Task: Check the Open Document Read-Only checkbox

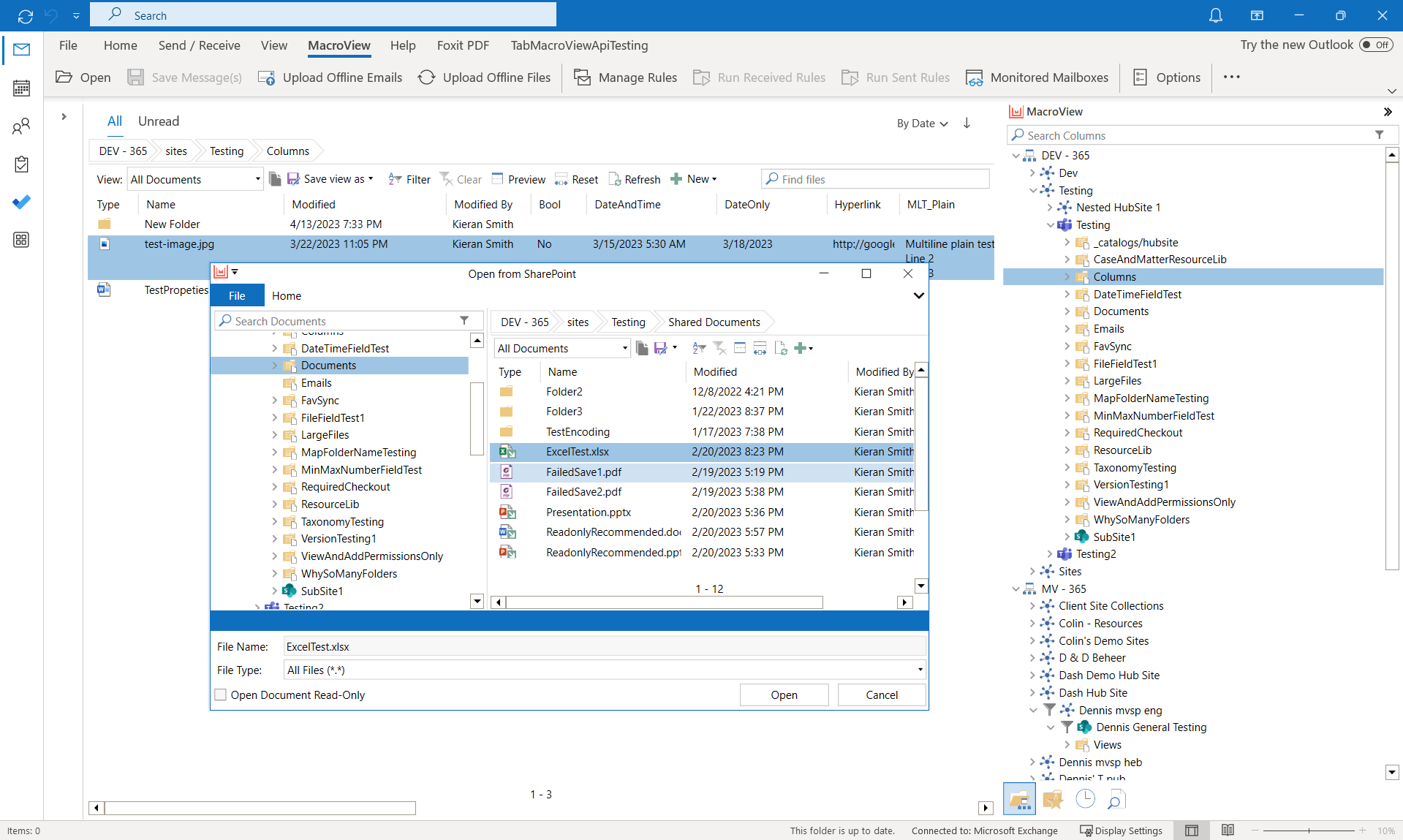Action: pyautogui.click(x=220, y=695)
